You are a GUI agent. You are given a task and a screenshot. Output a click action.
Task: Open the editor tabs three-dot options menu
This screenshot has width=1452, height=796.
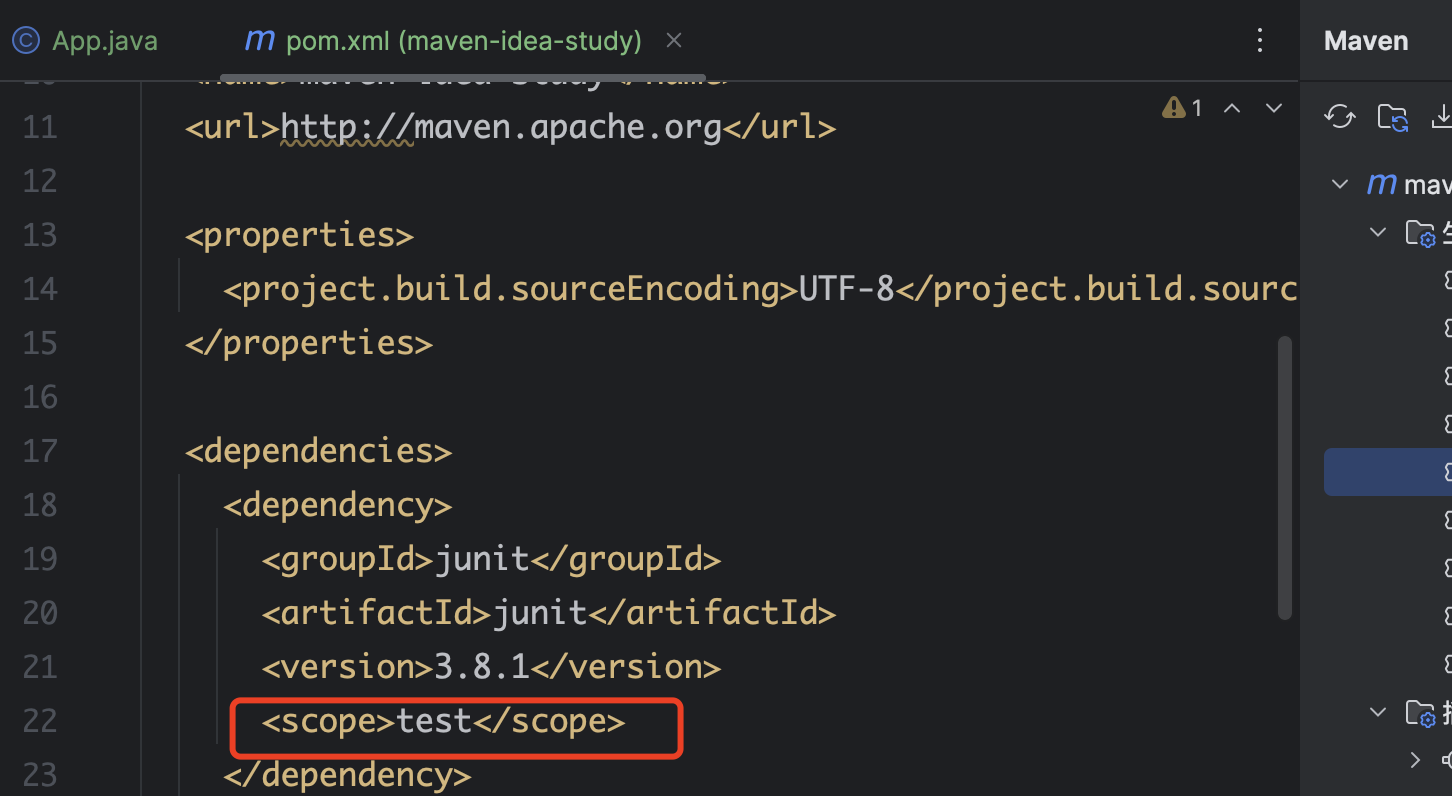click(x=1260, y=41)
